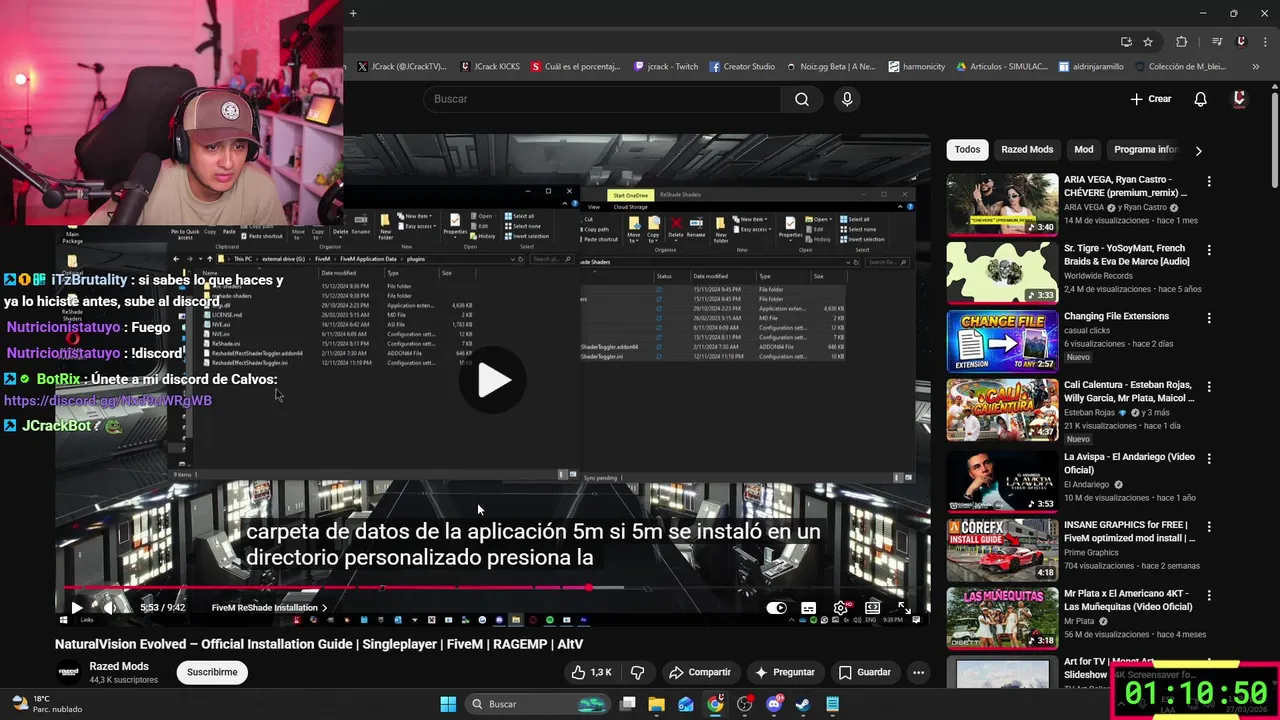The height and width of the screenshot is (720, 1280).
Task: Open options menu for Changing File Extensions
Action: (x=1209, y=318)
